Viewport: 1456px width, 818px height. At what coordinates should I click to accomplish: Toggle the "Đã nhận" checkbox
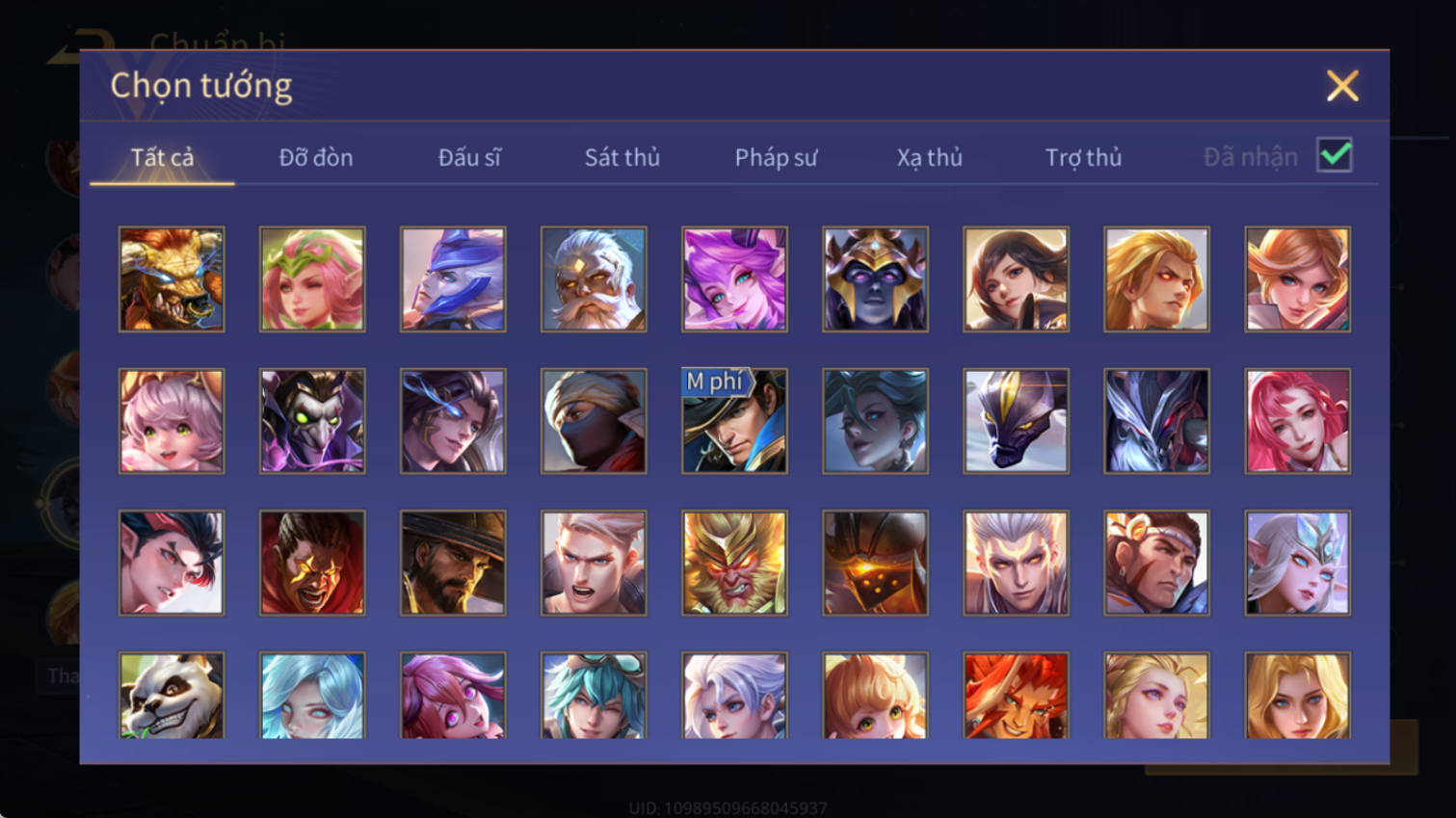(x=1335, y=155)
